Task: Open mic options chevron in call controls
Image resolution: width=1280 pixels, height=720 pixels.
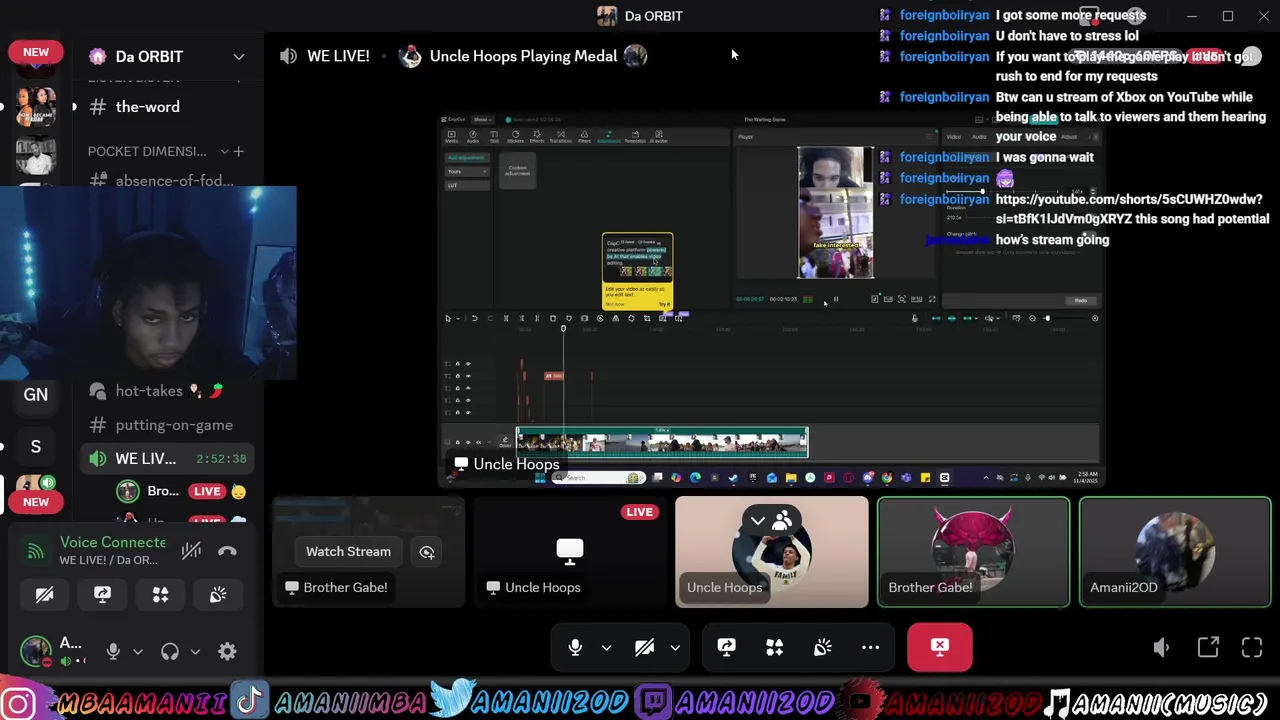Action: pyautogui.click(x=606, y=648)
